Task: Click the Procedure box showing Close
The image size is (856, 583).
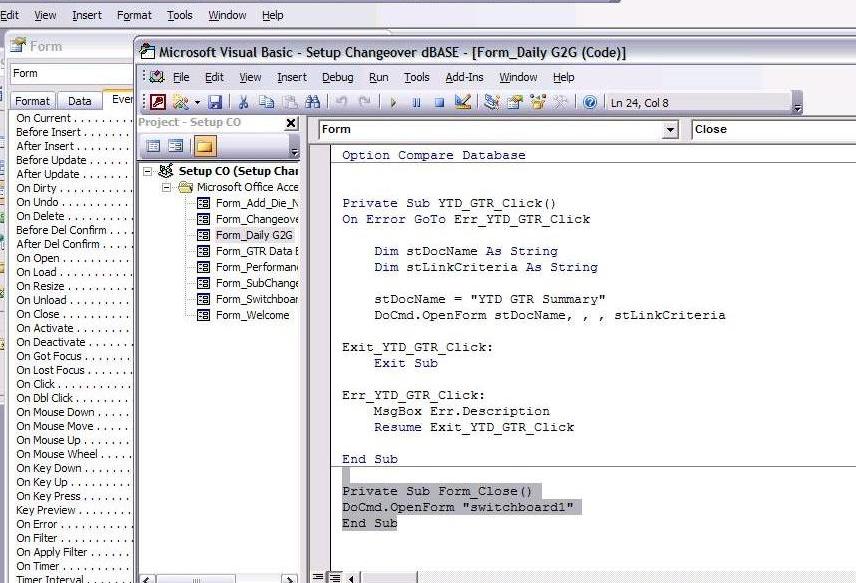Action: point(774,130)
